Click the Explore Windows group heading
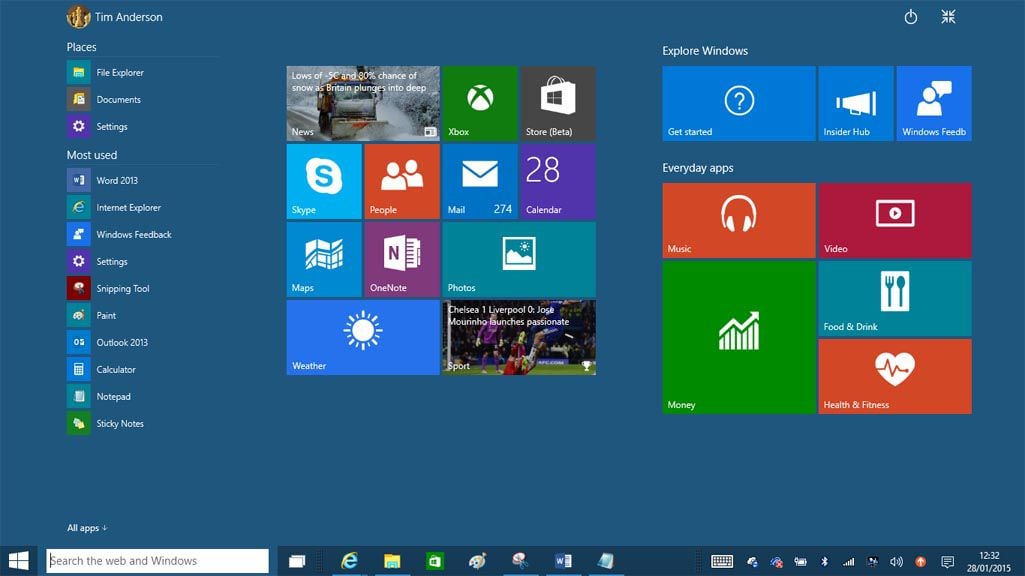This screenshot has height=576, width=1025. coord(705,50)
